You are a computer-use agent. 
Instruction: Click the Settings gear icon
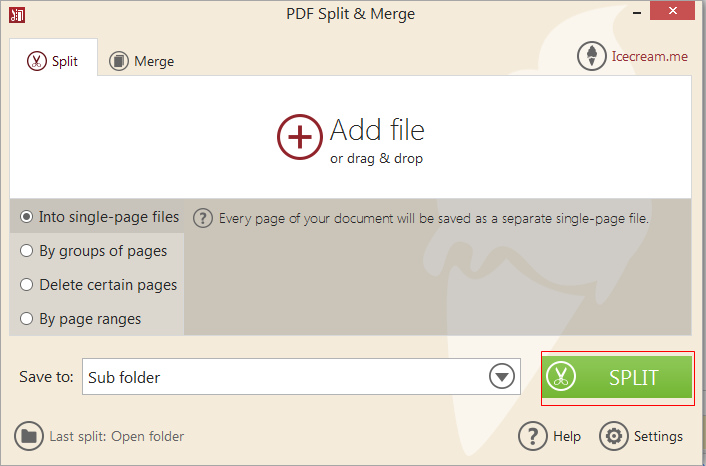(x=614, y=436)
